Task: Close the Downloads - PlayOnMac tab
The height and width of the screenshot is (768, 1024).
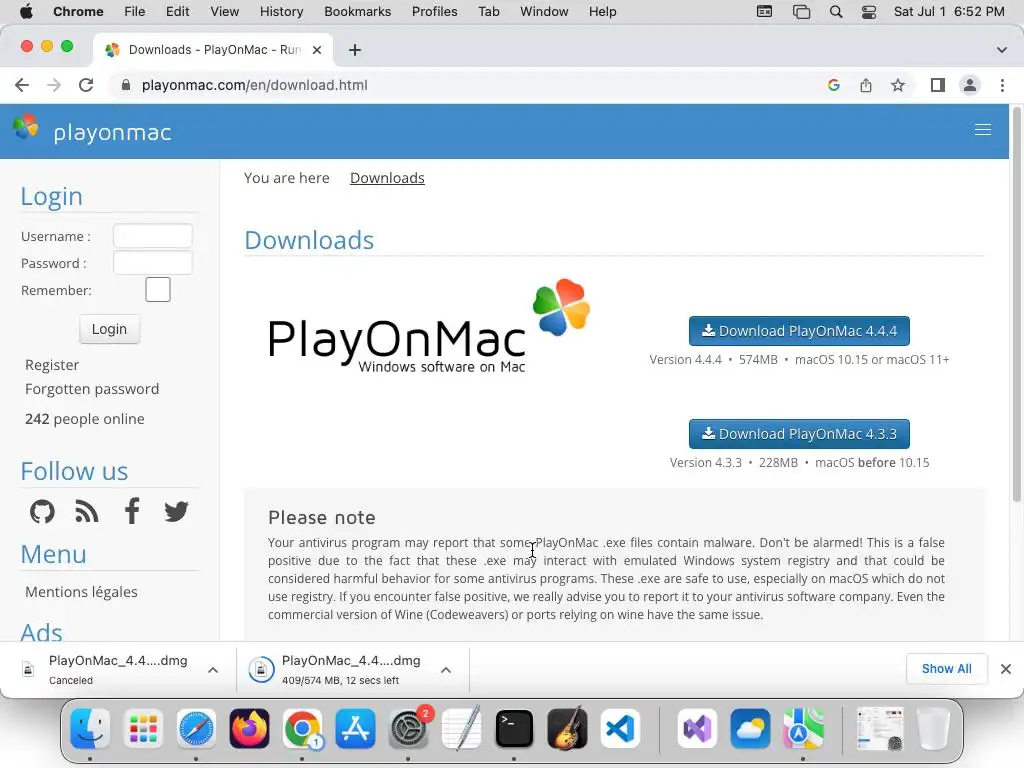Action: coord(317,50)
